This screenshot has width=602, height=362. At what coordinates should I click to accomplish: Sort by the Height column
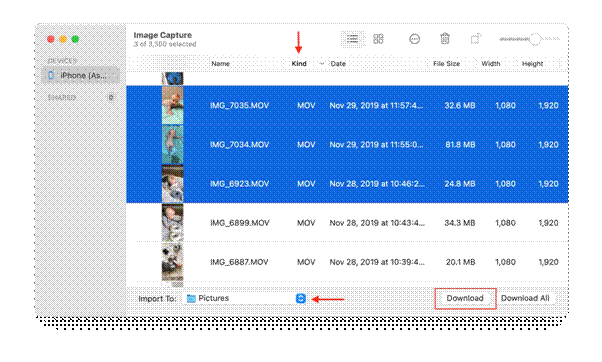coord(532,64)
